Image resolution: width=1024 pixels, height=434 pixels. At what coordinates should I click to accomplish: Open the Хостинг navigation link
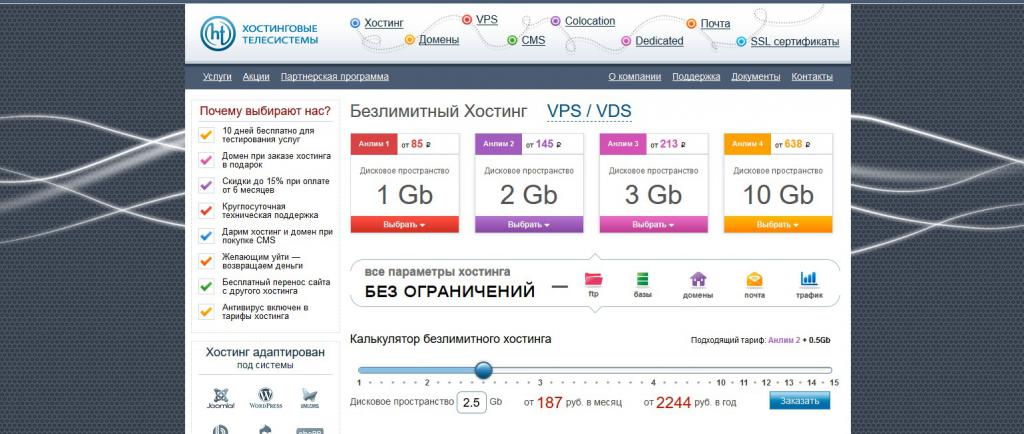click(384, 23)
